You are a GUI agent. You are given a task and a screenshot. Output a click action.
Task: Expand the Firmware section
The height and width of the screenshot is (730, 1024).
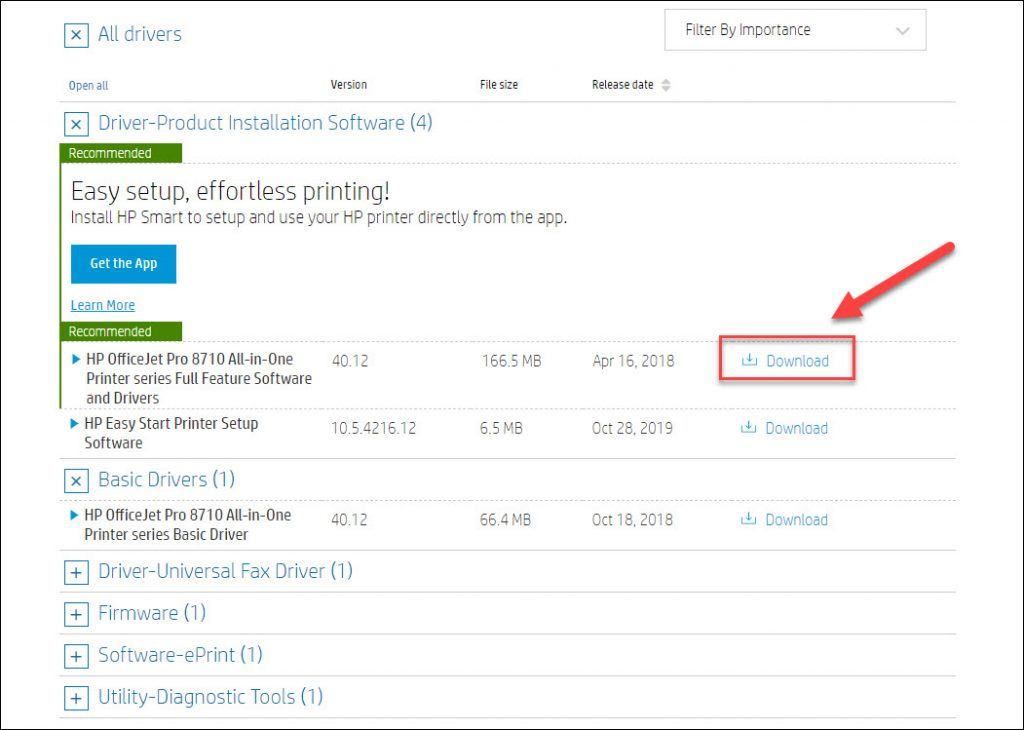click(x=76, y=614)
